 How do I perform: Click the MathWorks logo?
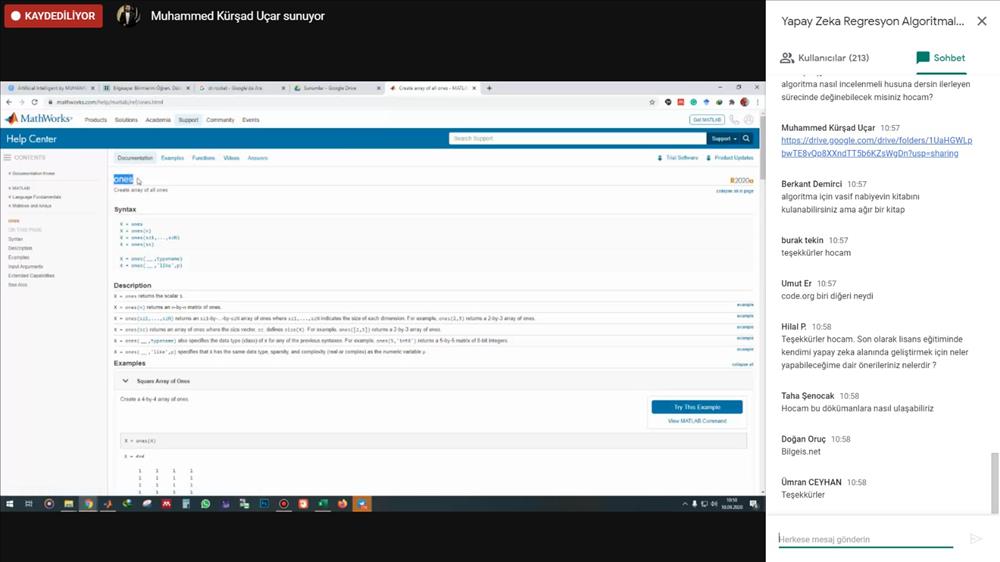click(x=38, y=119)
